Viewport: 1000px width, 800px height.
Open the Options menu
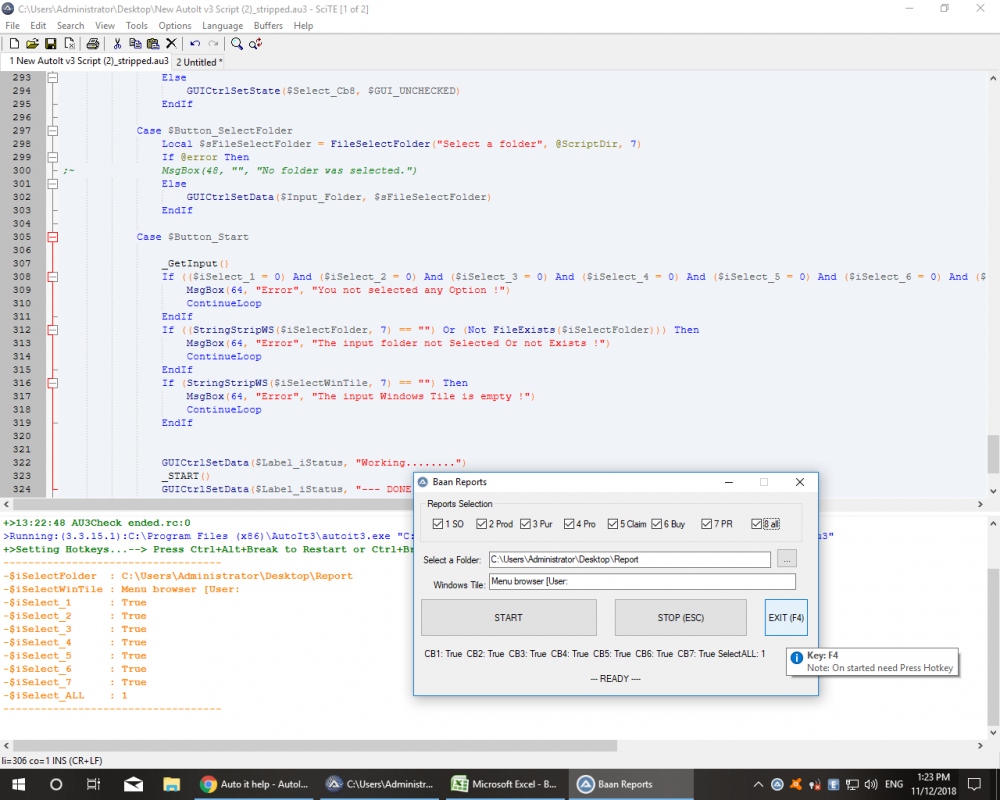pyautogui.click(x=175, y=26)
